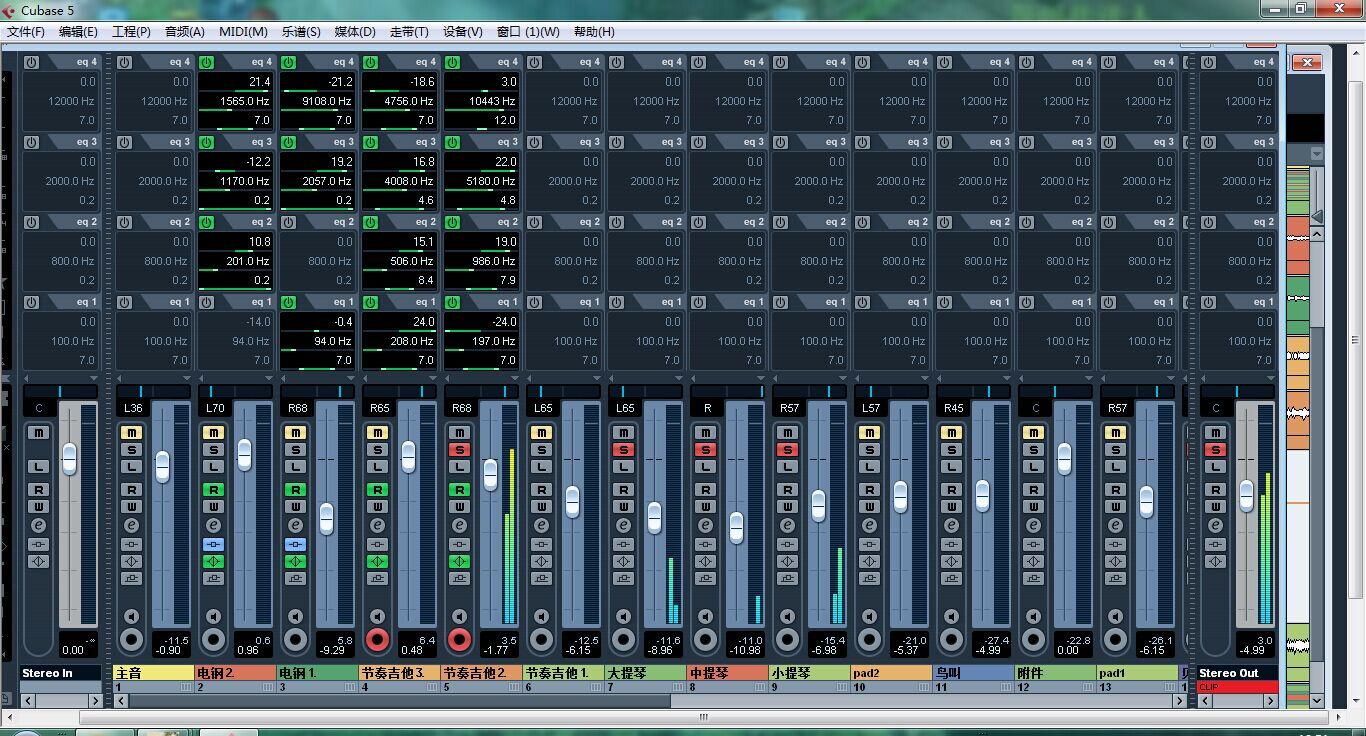Click the Stereo Out volume fader handle

pos(1246,495)
